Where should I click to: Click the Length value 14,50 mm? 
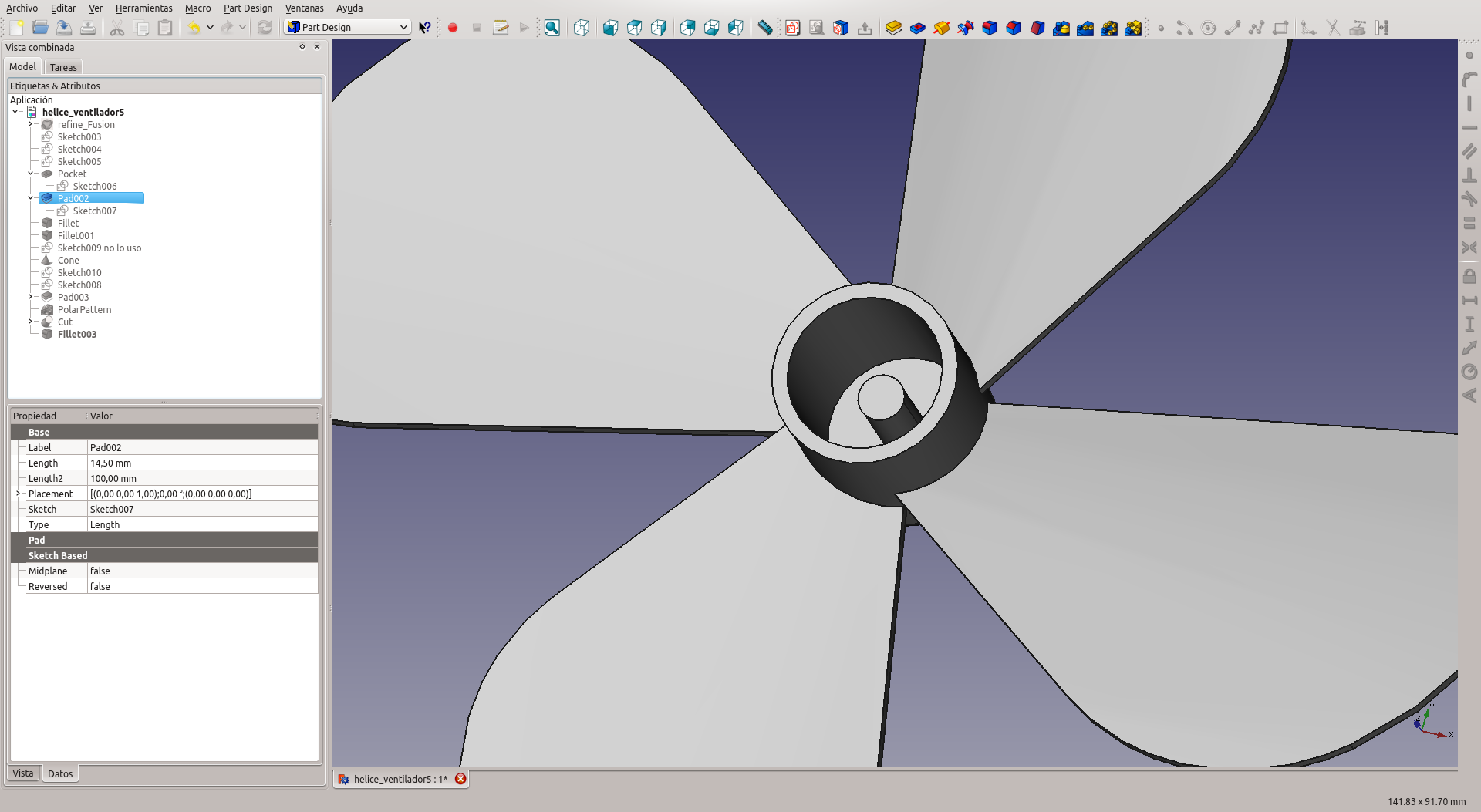tap(202, 463)
